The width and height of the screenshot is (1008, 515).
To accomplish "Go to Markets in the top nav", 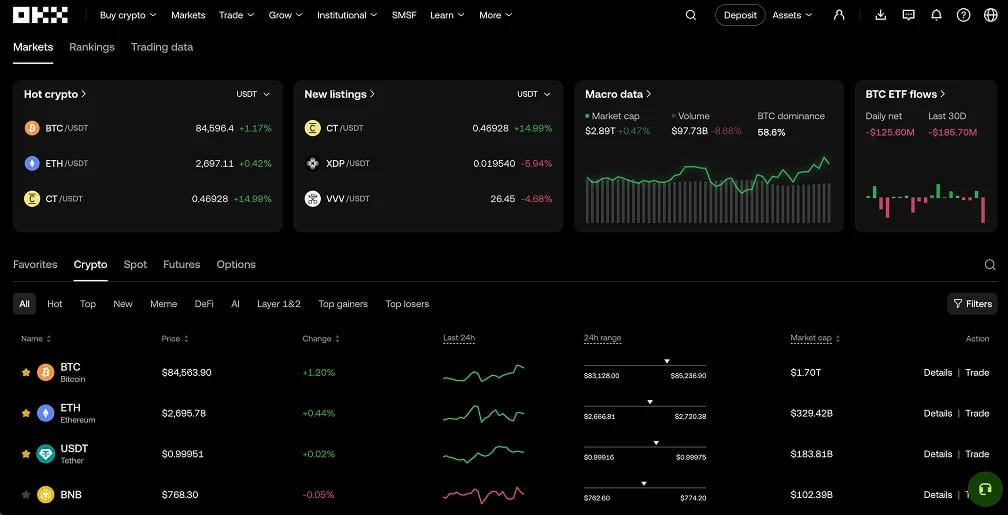I will click(x=188, y=15).
